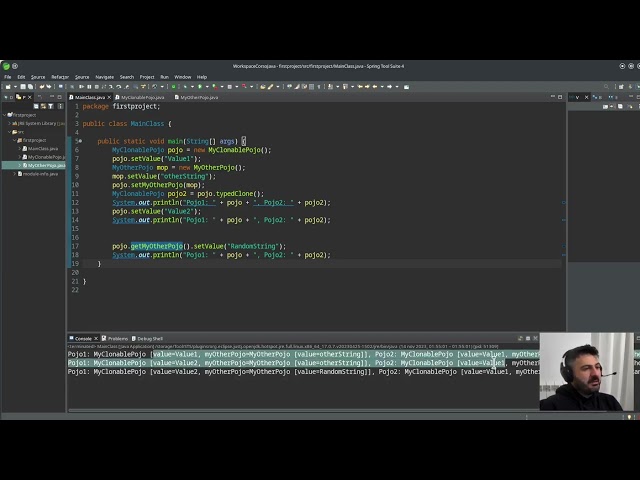Expand the JRE System Library node
Screen dimensions: 640x480
9,123
